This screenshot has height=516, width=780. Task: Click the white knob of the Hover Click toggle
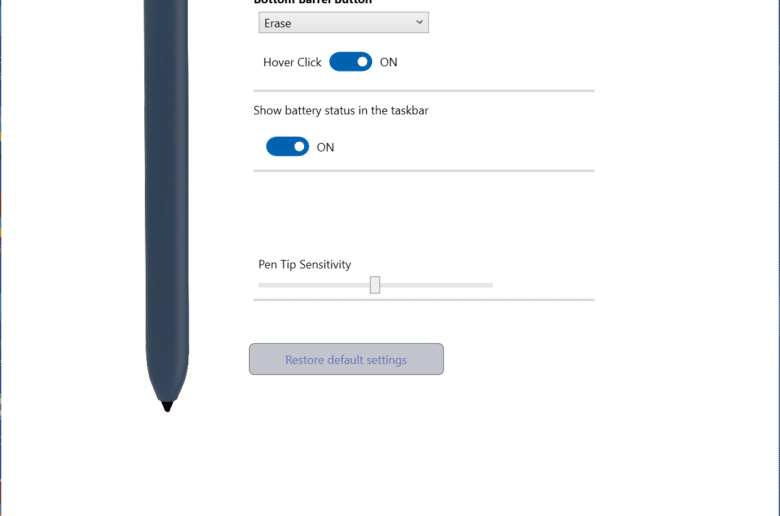[x=362, y=62]
